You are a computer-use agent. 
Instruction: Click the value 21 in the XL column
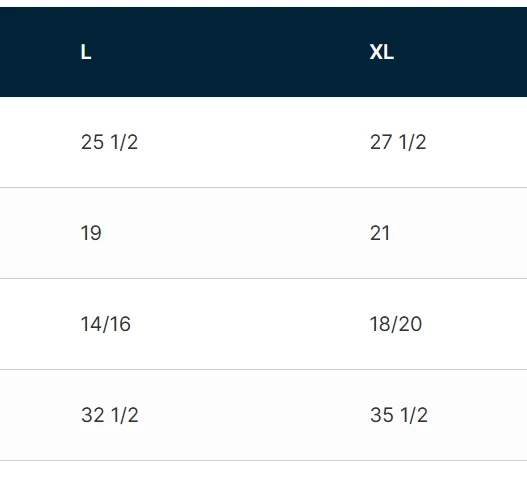point(380,233)
